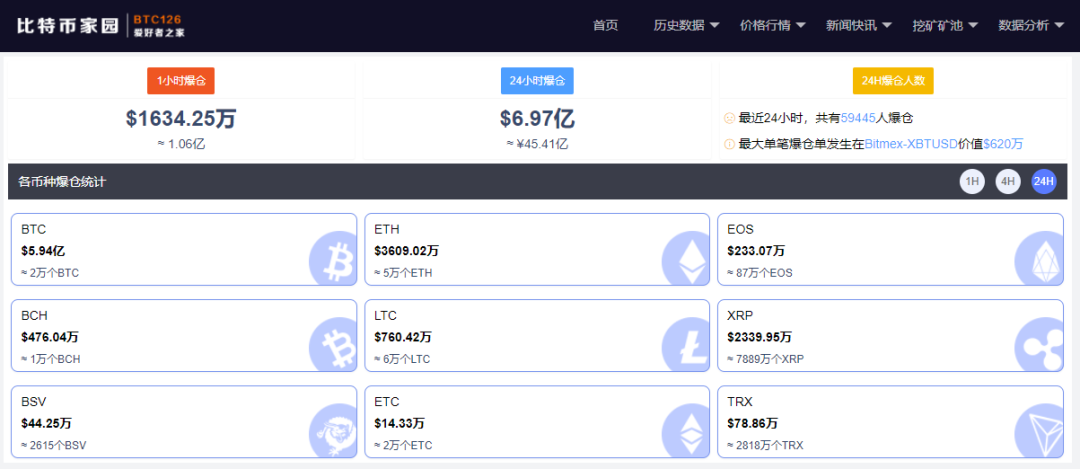The image size is (1080, 469).
Task: Click the Ethereum Classic icon in ETC card
Action: [x=685, y=432]
